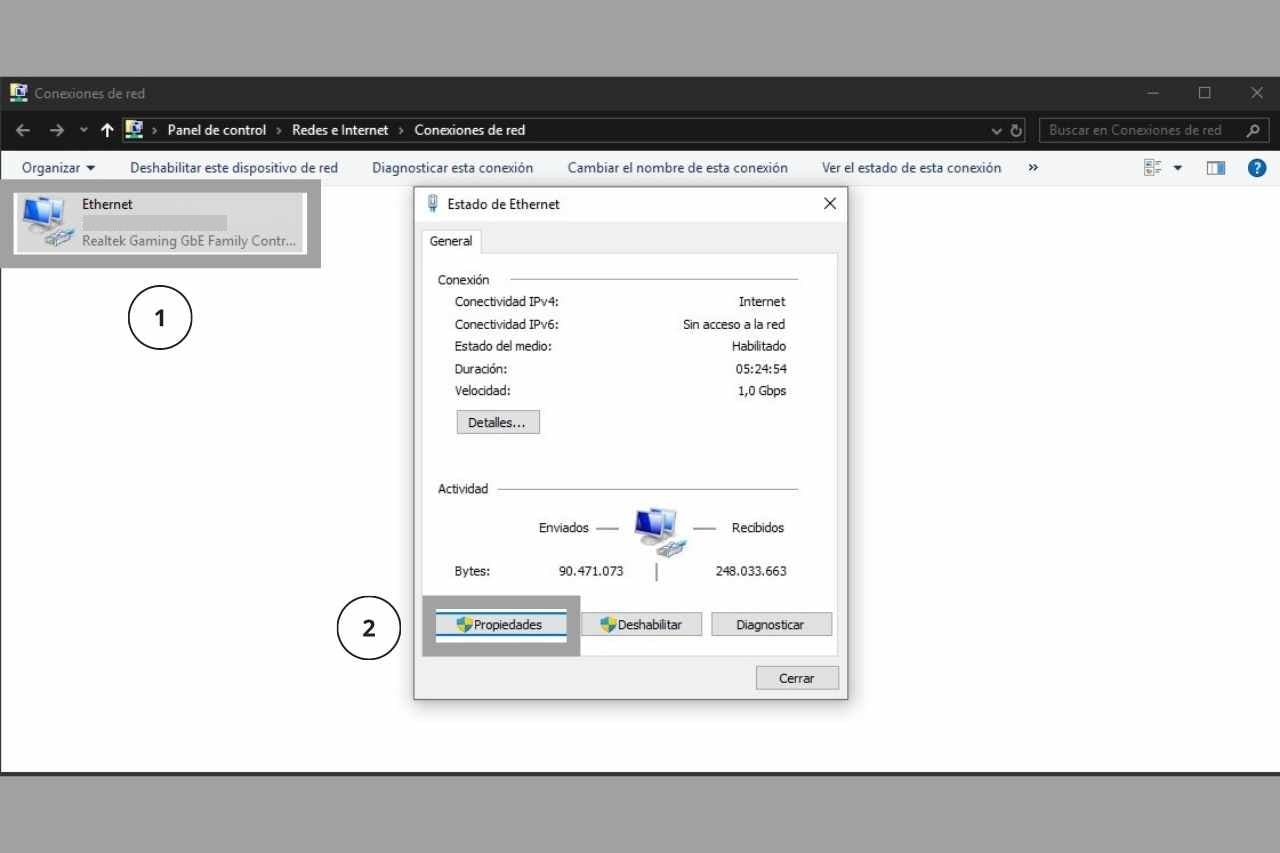Viewport: 1280px width, 853px height.
Task: Click the network computers icon in Estado dialog
Action: (x=658, y=530)
